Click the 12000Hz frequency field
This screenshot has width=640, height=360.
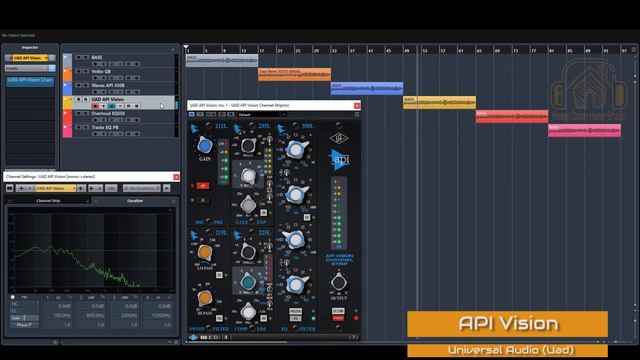tap(158, 315)
